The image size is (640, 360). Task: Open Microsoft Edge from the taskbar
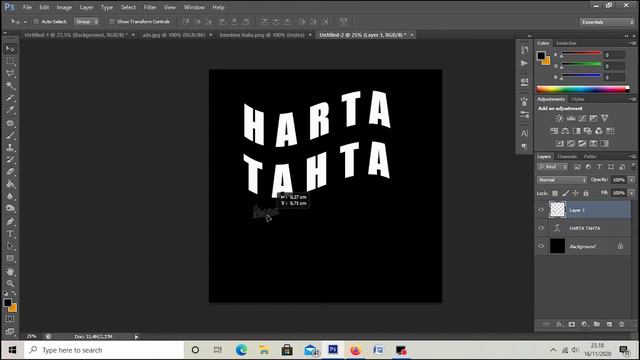241,350
